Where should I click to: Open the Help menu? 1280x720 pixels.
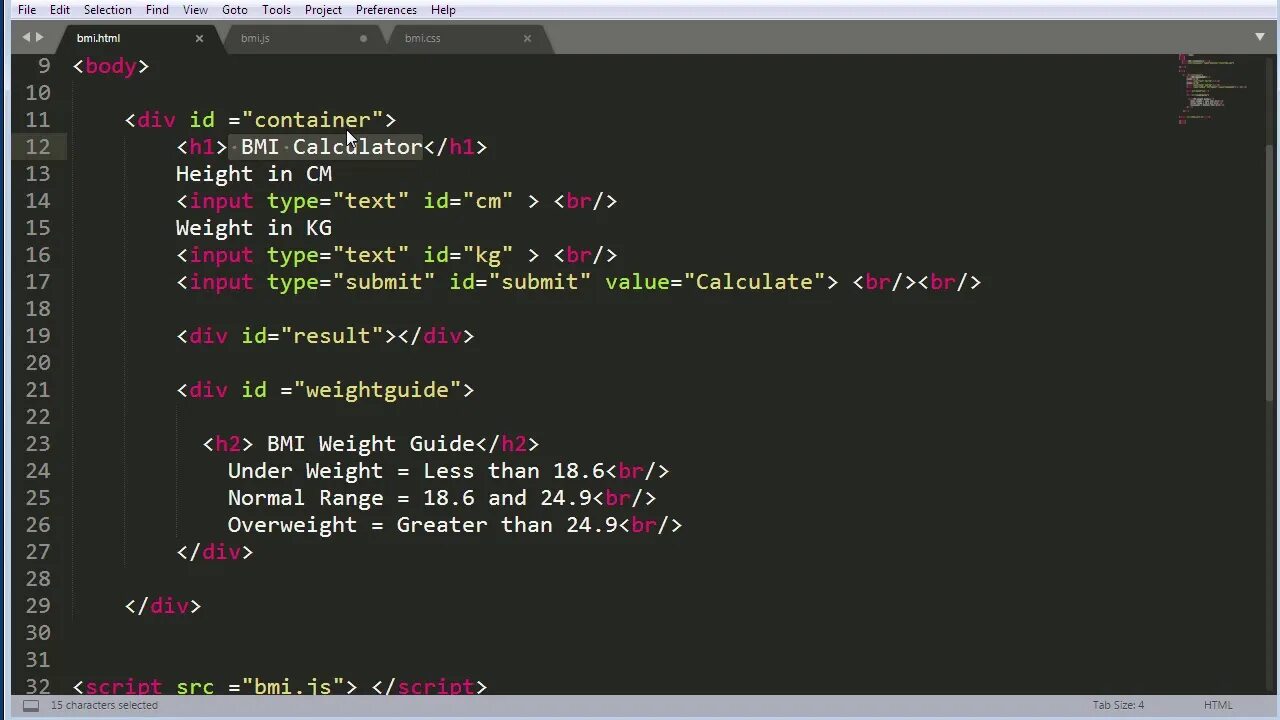point(443,10)
